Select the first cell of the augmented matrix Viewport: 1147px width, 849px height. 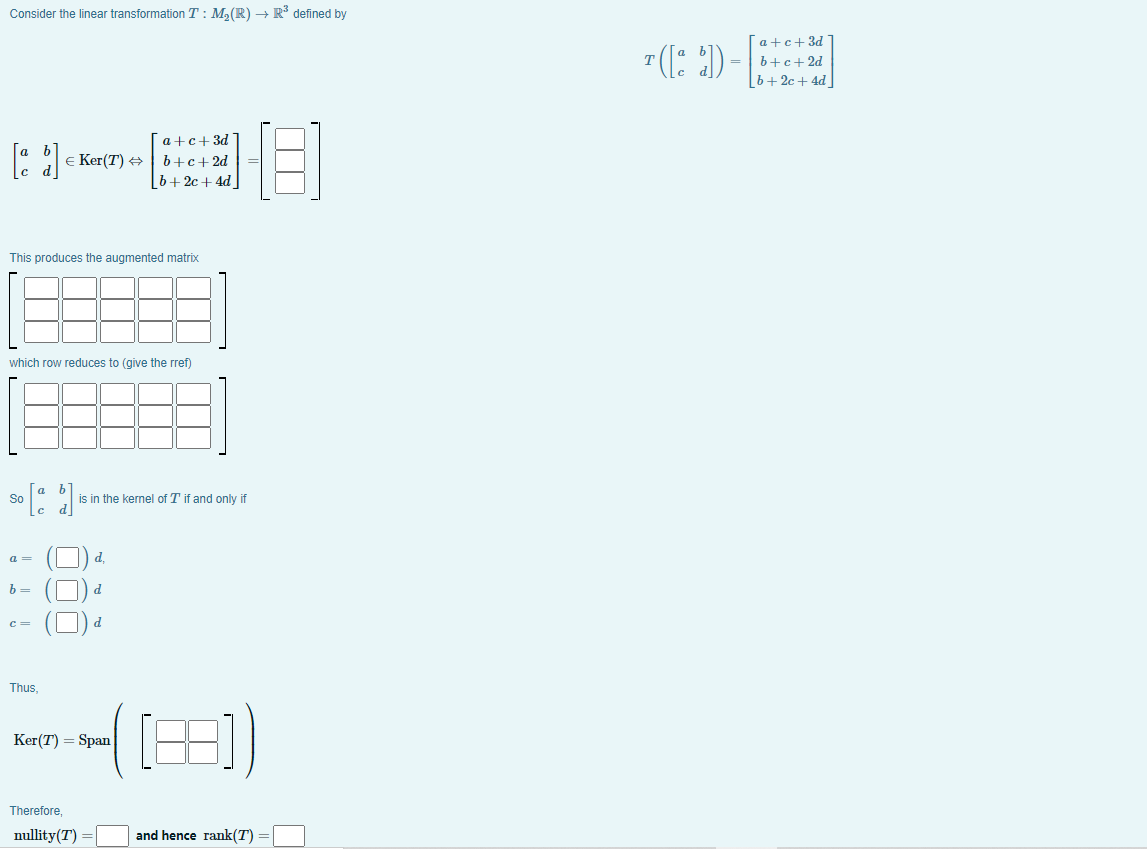coord(41,288)
